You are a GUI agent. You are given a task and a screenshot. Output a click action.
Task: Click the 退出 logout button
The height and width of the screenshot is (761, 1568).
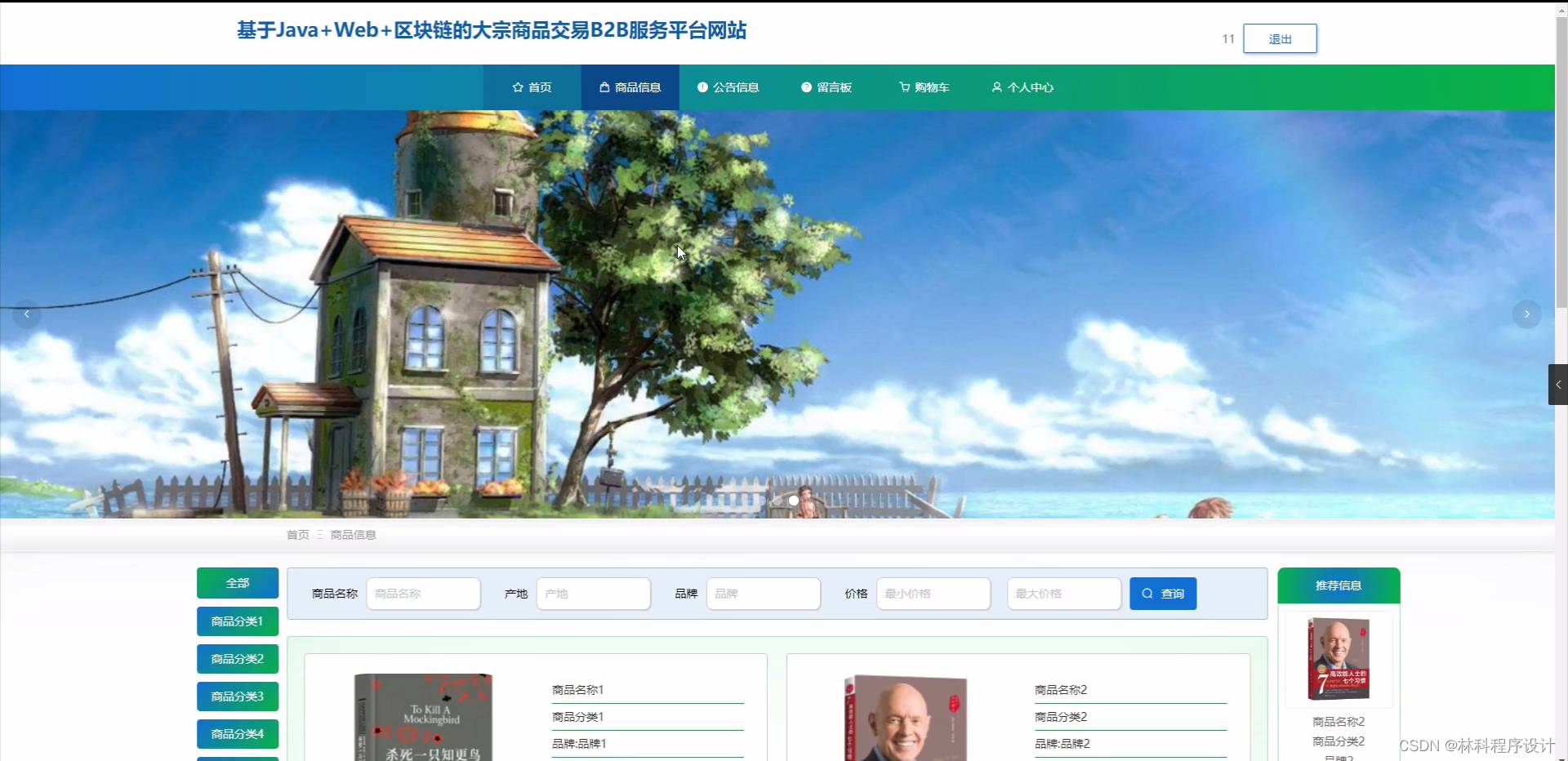coord(1280,38)
